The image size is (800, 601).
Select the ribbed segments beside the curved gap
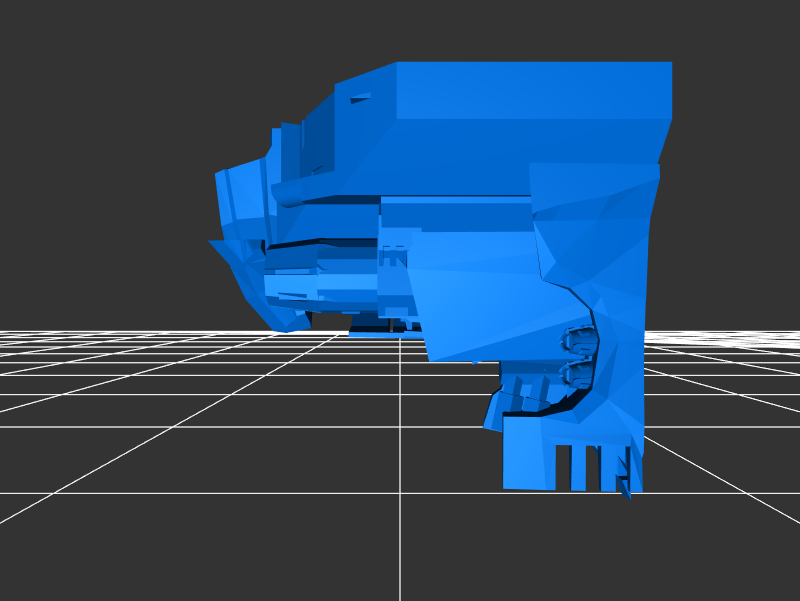(x=522, y=388)
